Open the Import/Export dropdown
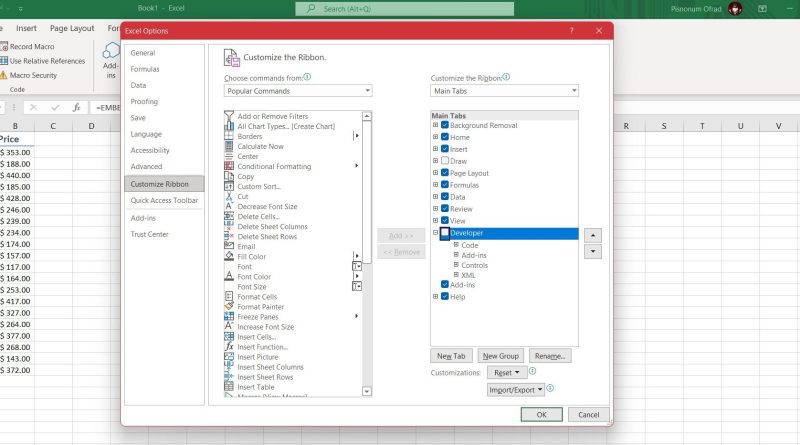 tap(516, 390)
